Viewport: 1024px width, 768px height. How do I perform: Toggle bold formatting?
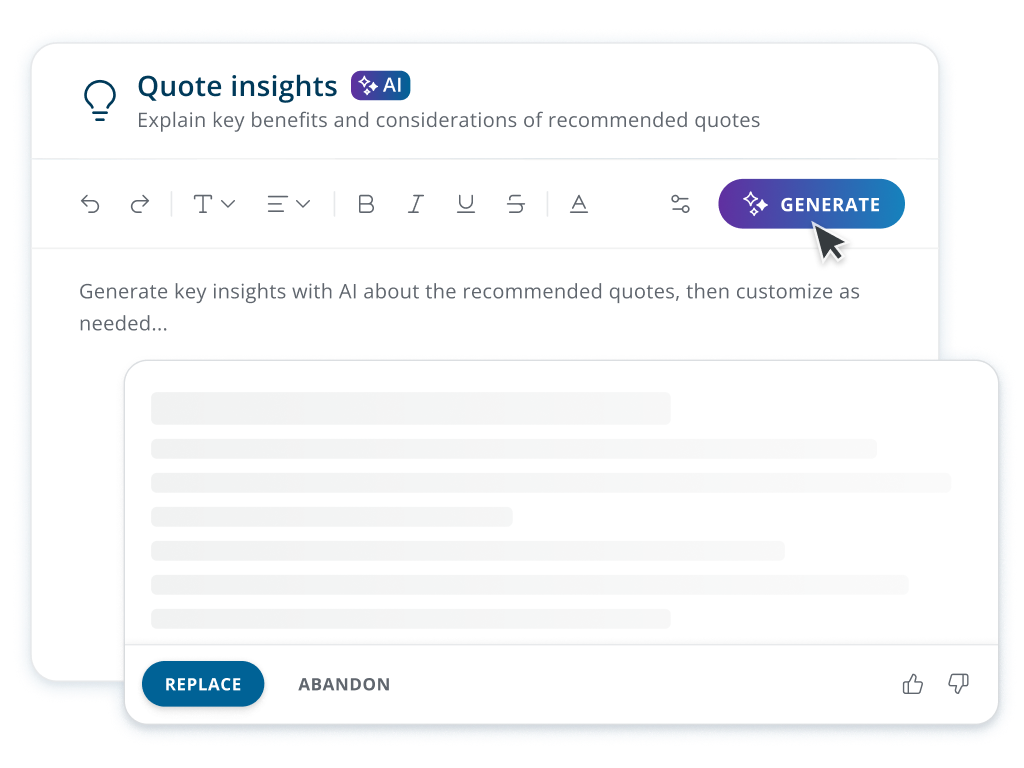click(366, 205)
